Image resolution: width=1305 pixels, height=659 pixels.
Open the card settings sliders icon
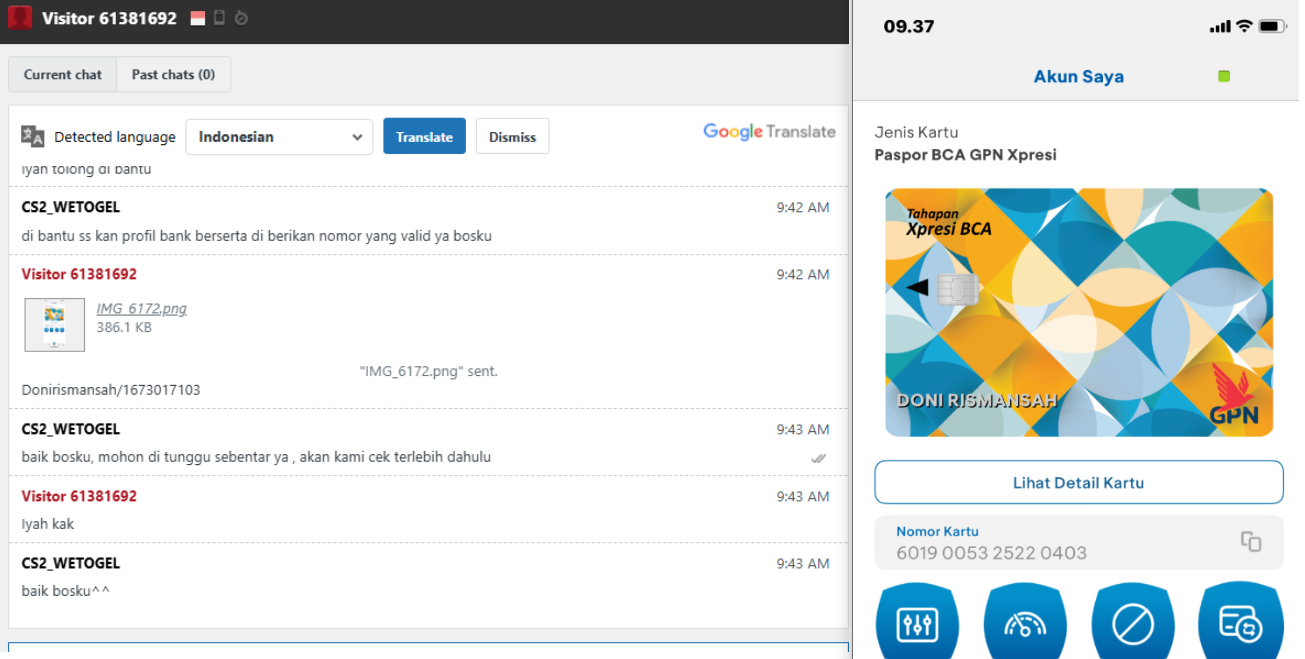coord(917,624)
